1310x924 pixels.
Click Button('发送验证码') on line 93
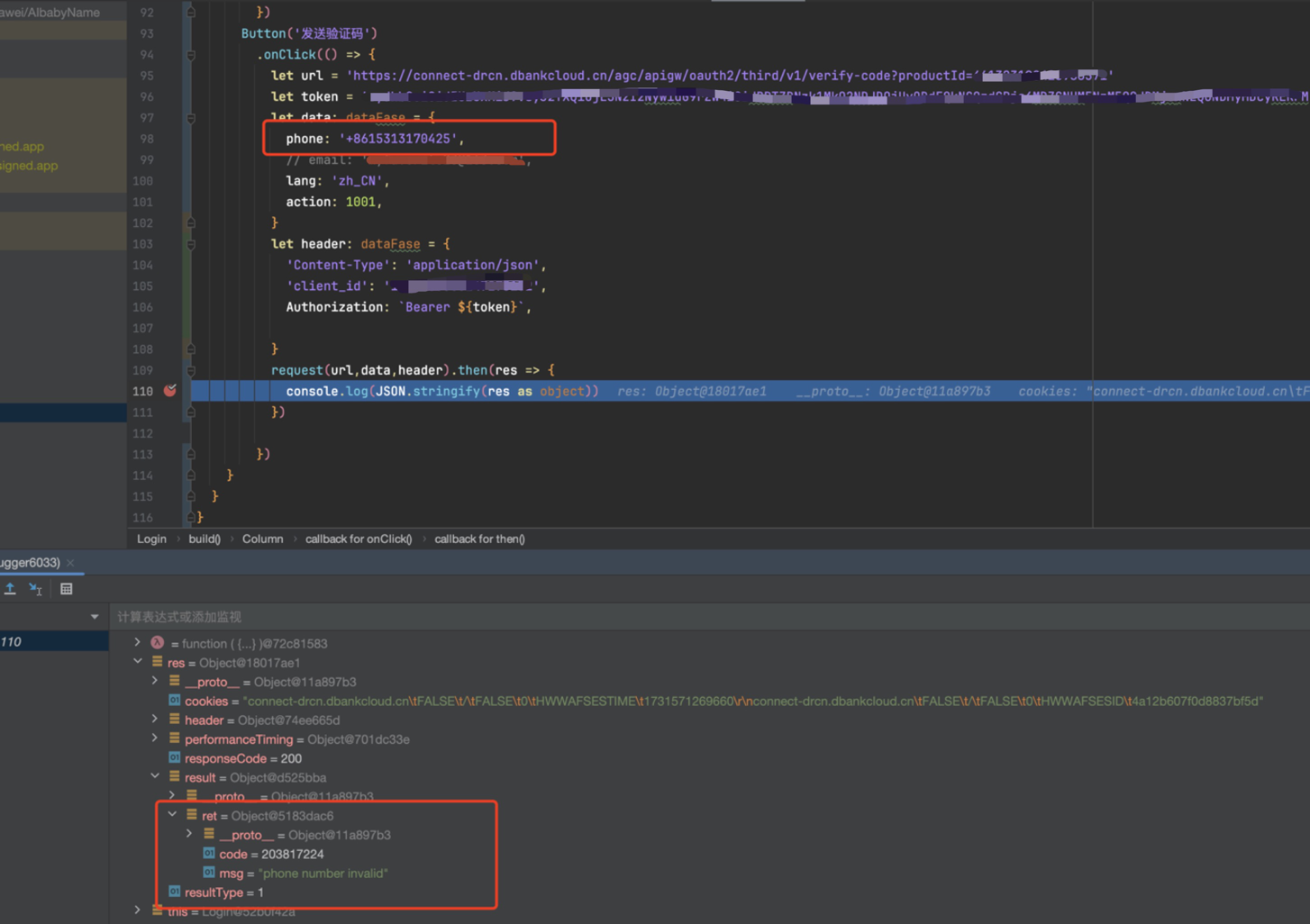tap(309, 33)
